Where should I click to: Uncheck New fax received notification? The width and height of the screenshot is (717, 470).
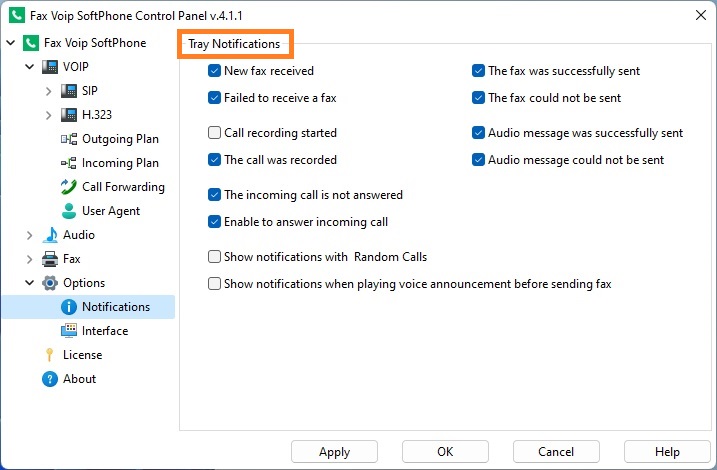point(214,71)
